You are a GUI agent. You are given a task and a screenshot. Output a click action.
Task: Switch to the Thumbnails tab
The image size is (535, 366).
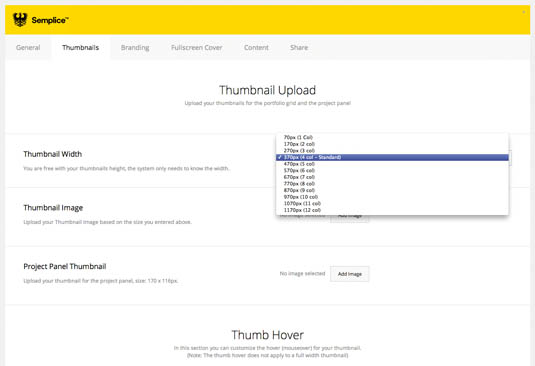pyautogui.click(x=81, y=48)
